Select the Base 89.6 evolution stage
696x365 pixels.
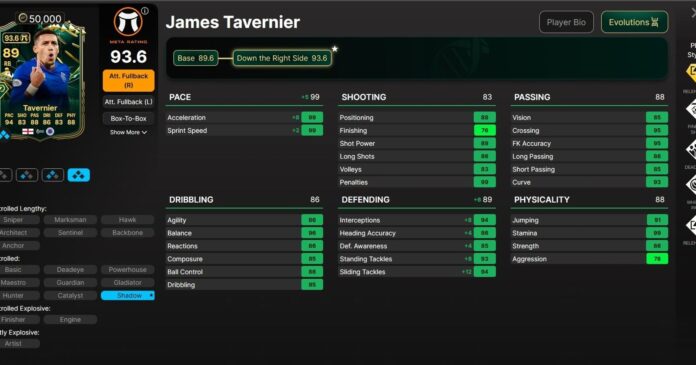click(196, 58)
